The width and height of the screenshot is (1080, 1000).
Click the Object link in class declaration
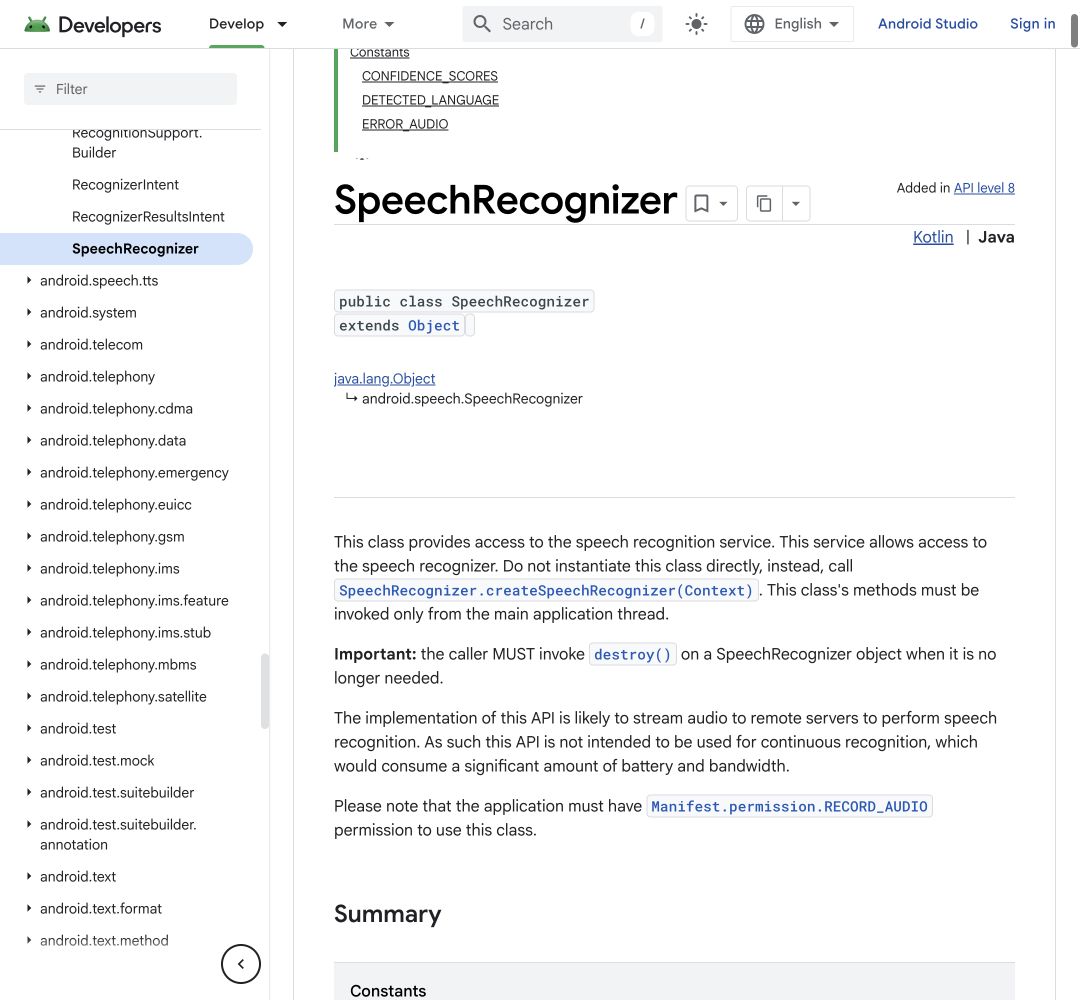click(433, 326)
